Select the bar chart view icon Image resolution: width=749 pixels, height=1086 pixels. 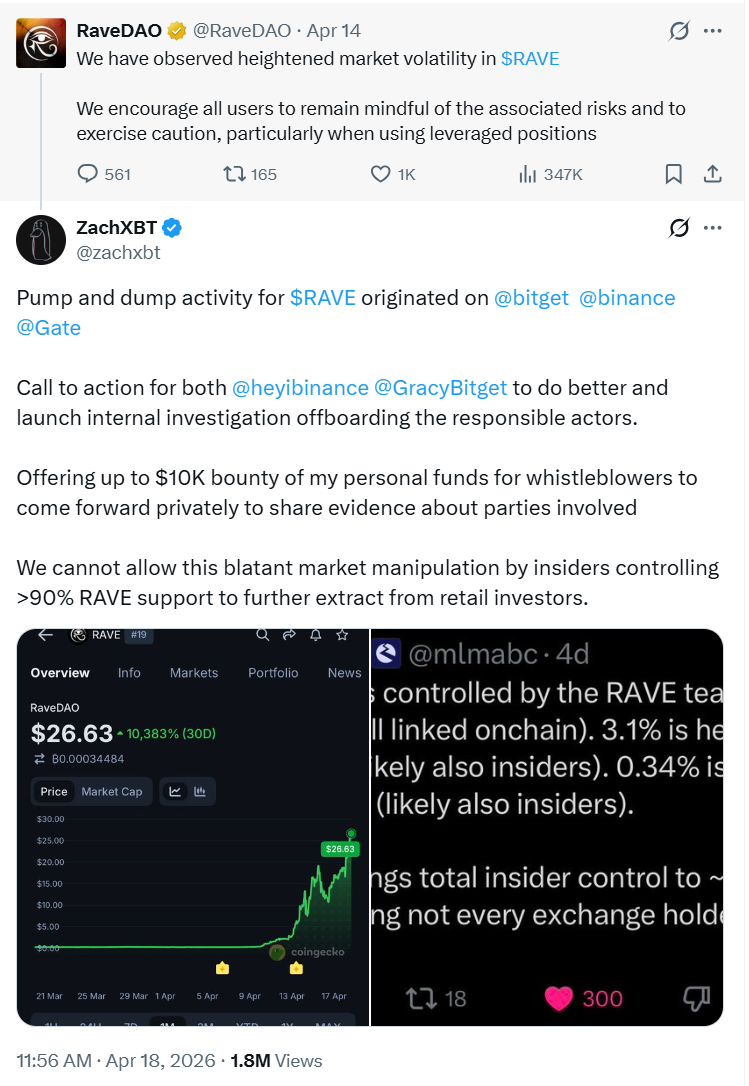[x=200, y=790]
